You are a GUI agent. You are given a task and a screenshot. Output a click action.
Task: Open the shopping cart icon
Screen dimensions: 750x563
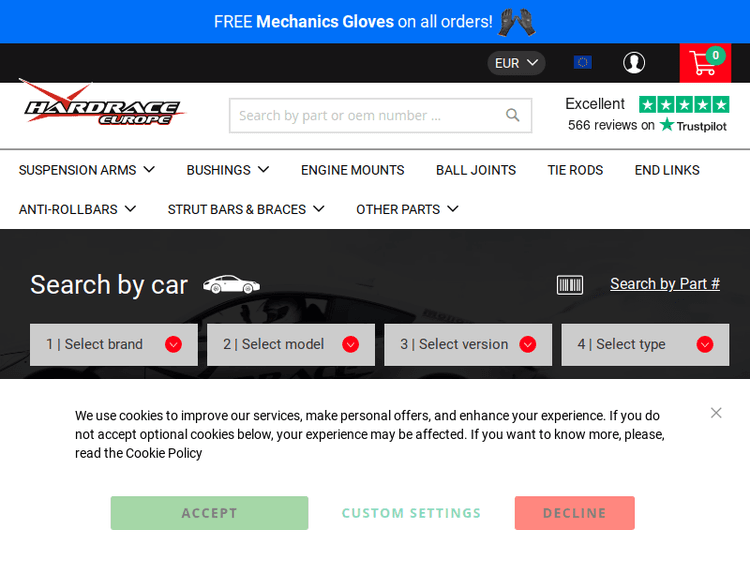point(704,63)
